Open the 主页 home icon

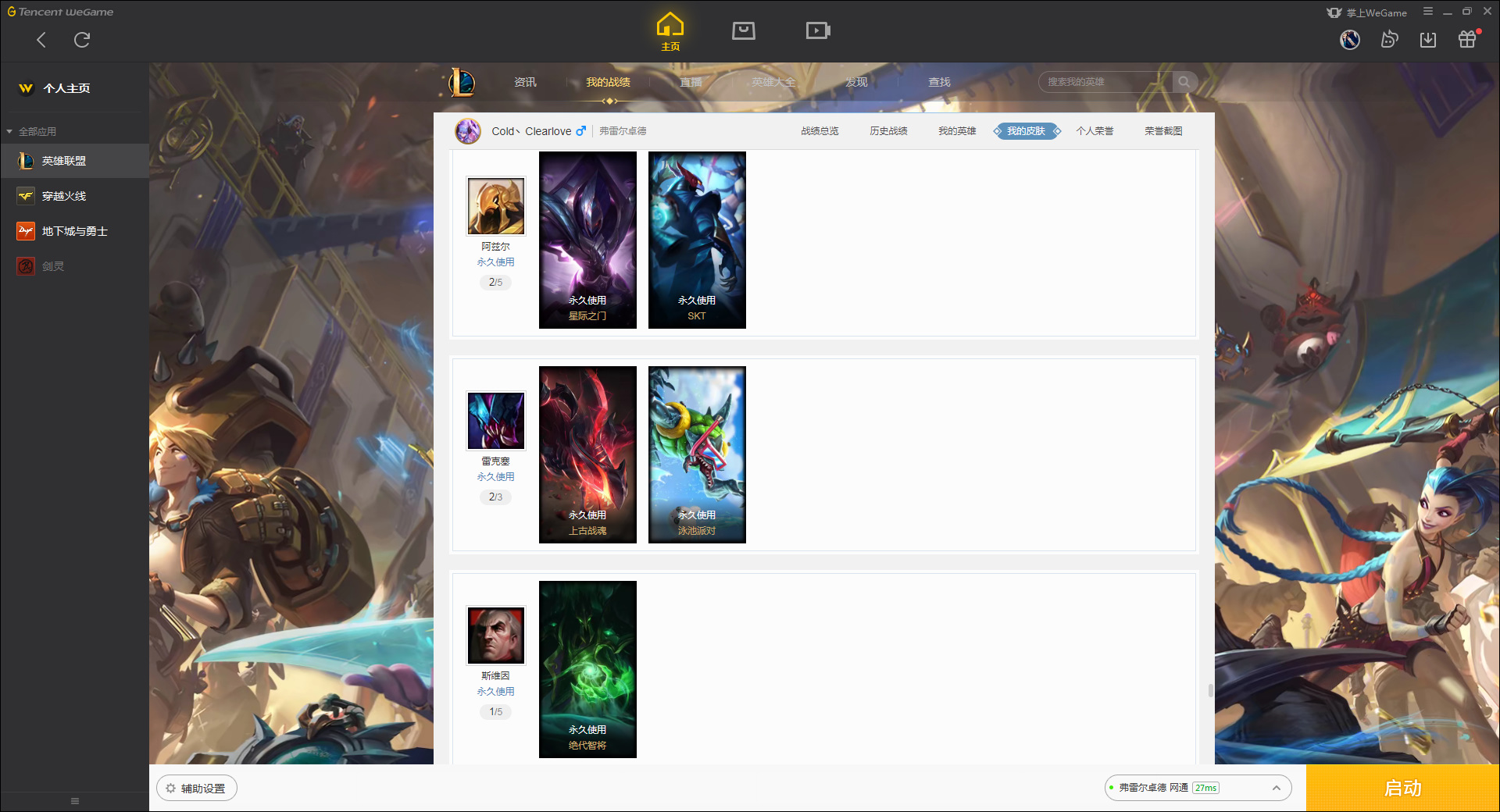[670, 32]
